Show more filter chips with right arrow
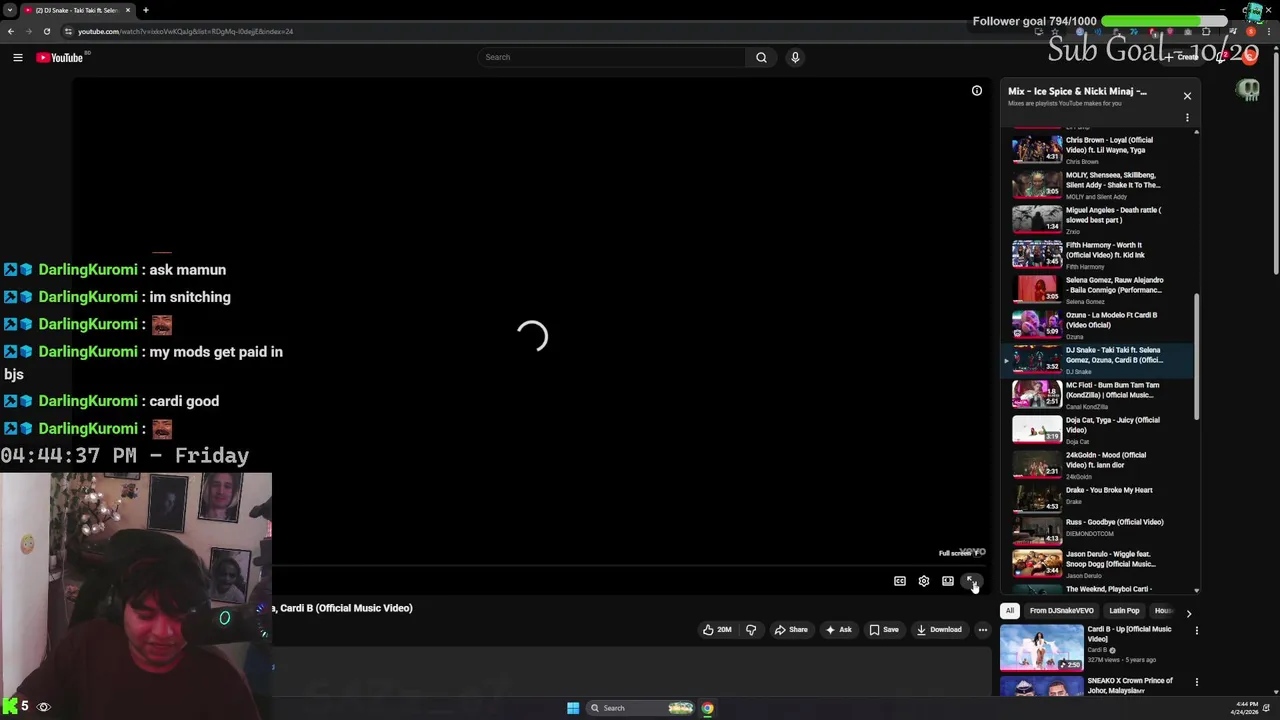Image resolution: width=1280 pixels, height=720 pixels. pyautogui.click(x=1188, y=612)
